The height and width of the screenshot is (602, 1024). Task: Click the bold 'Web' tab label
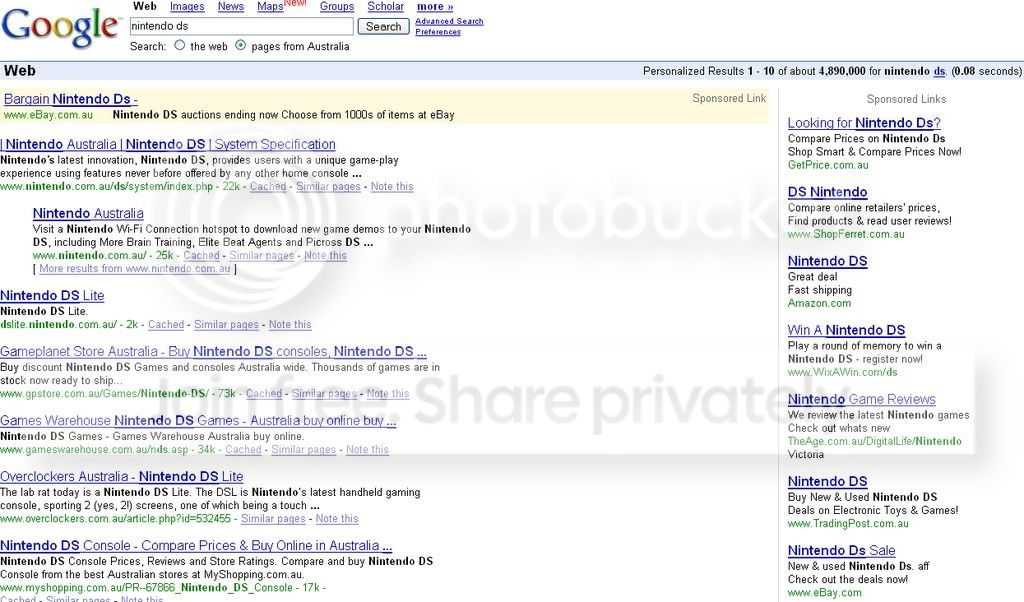[144, 7]
